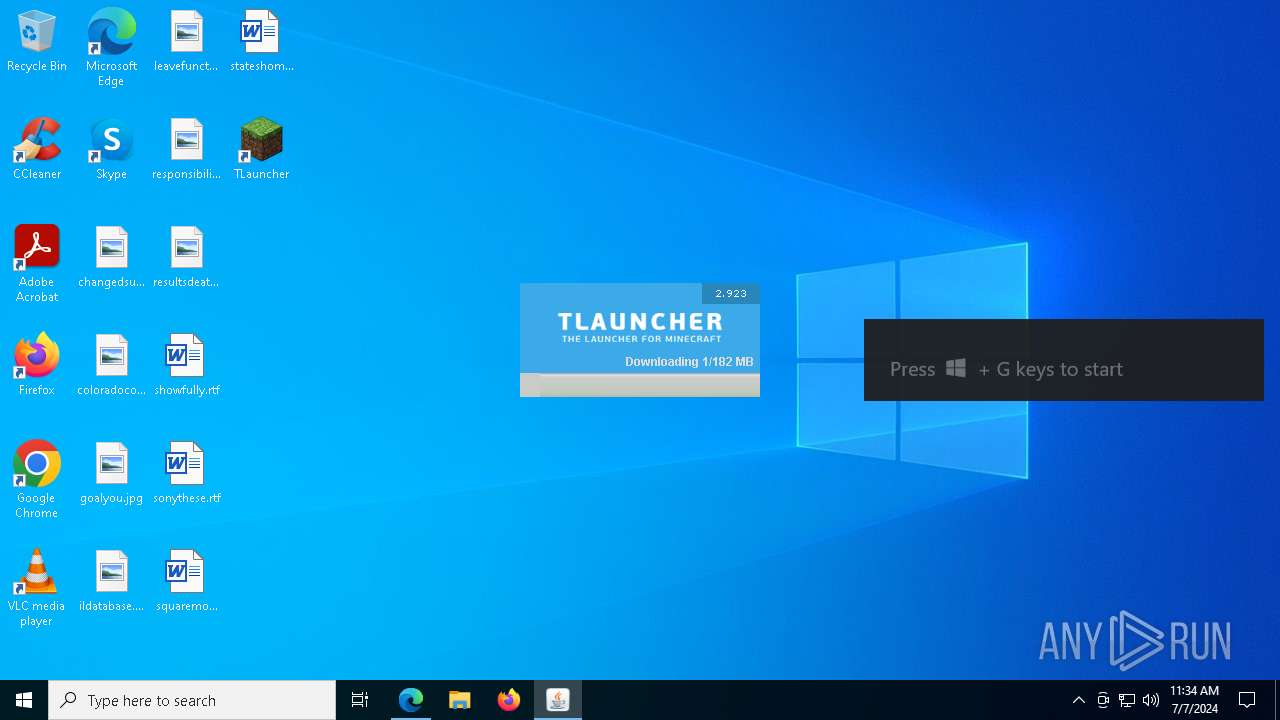
Task: Open CCleaner desktop shortcut
Action: click(x=37, y=150)
